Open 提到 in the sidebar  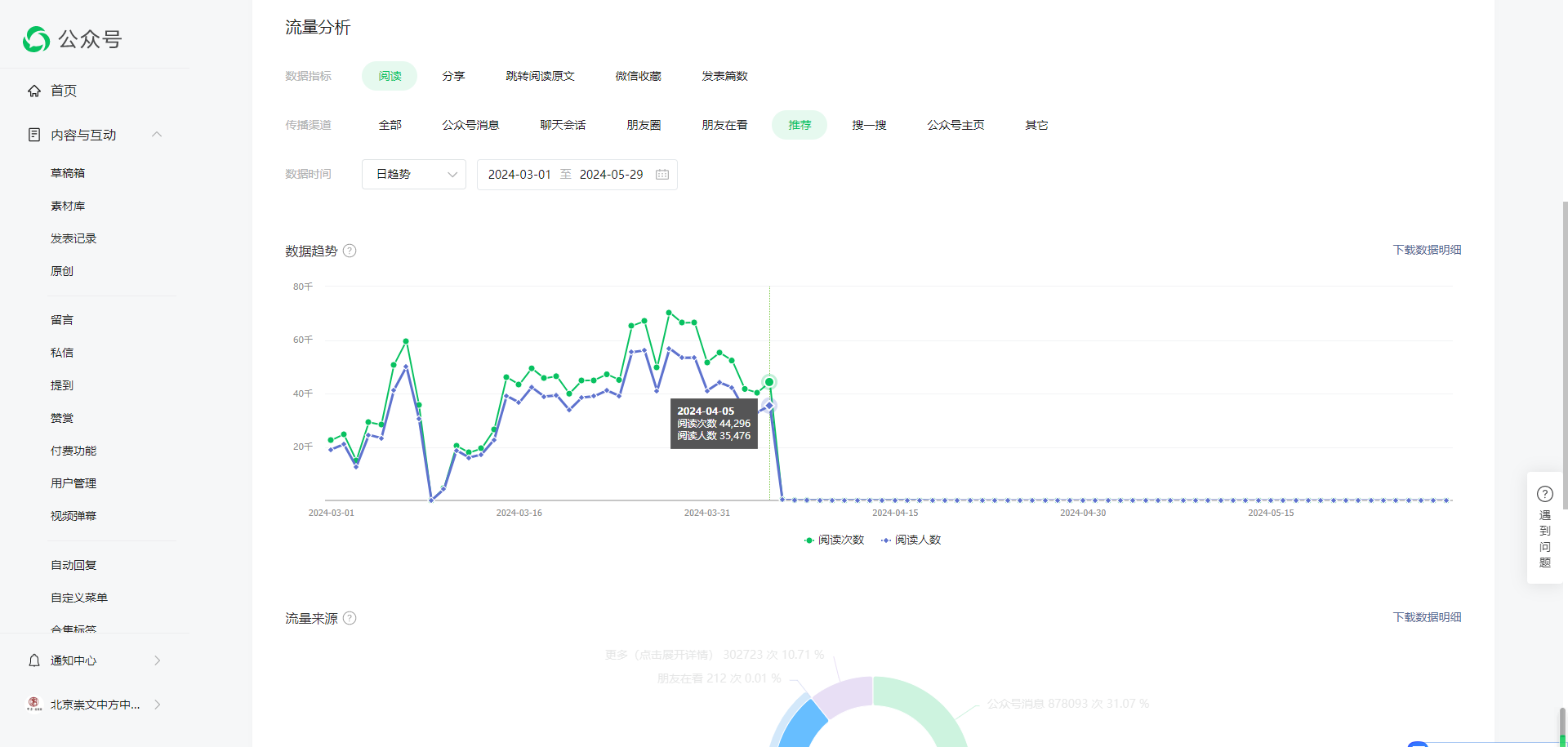pos(62,385)
